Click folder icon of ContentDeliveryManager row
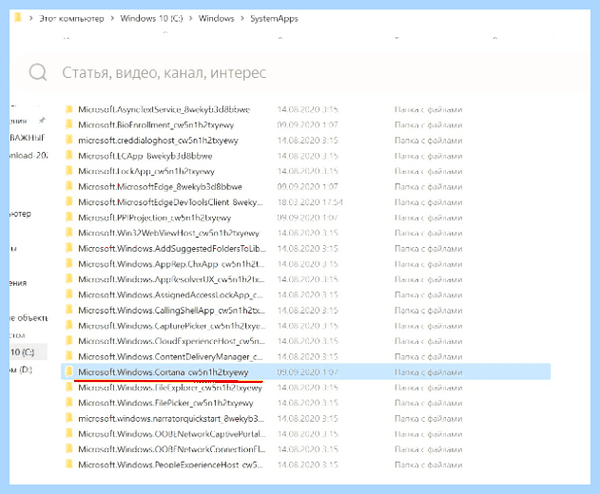The width and height of the screenshot is (600, 494). coord(69,356)
